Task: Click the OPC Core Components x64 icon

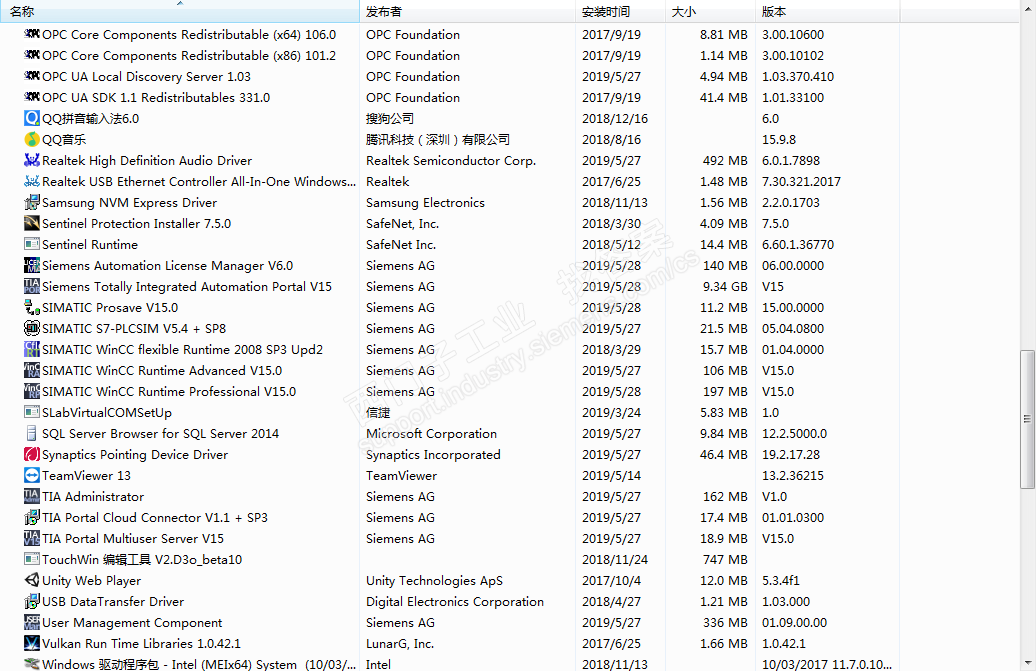Action: (x=32, y=34)
